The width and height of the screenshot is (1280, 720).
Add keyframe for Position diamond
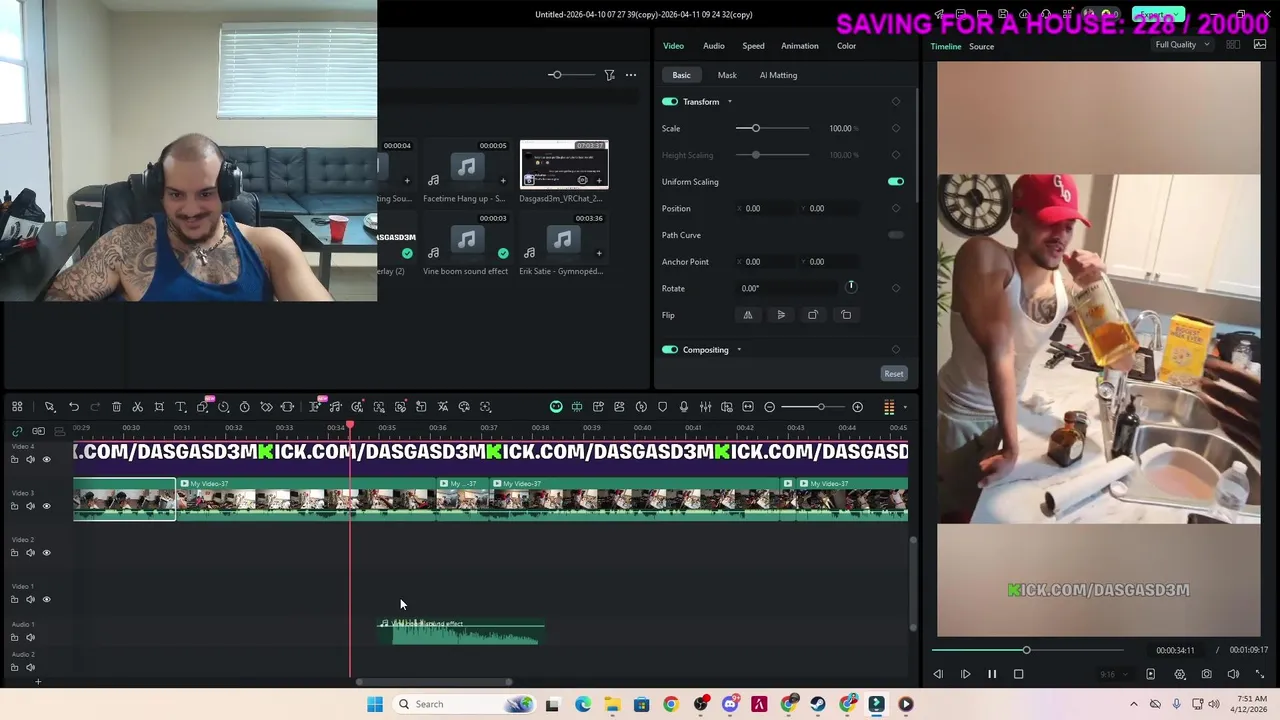pyautogui.click(x=896, y=208)
